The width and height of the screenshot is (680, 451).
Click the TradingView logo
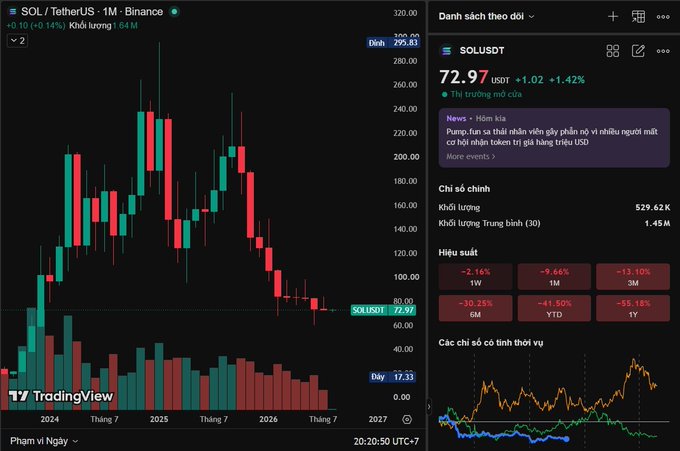pyautogui.click(x=61, y=396)
